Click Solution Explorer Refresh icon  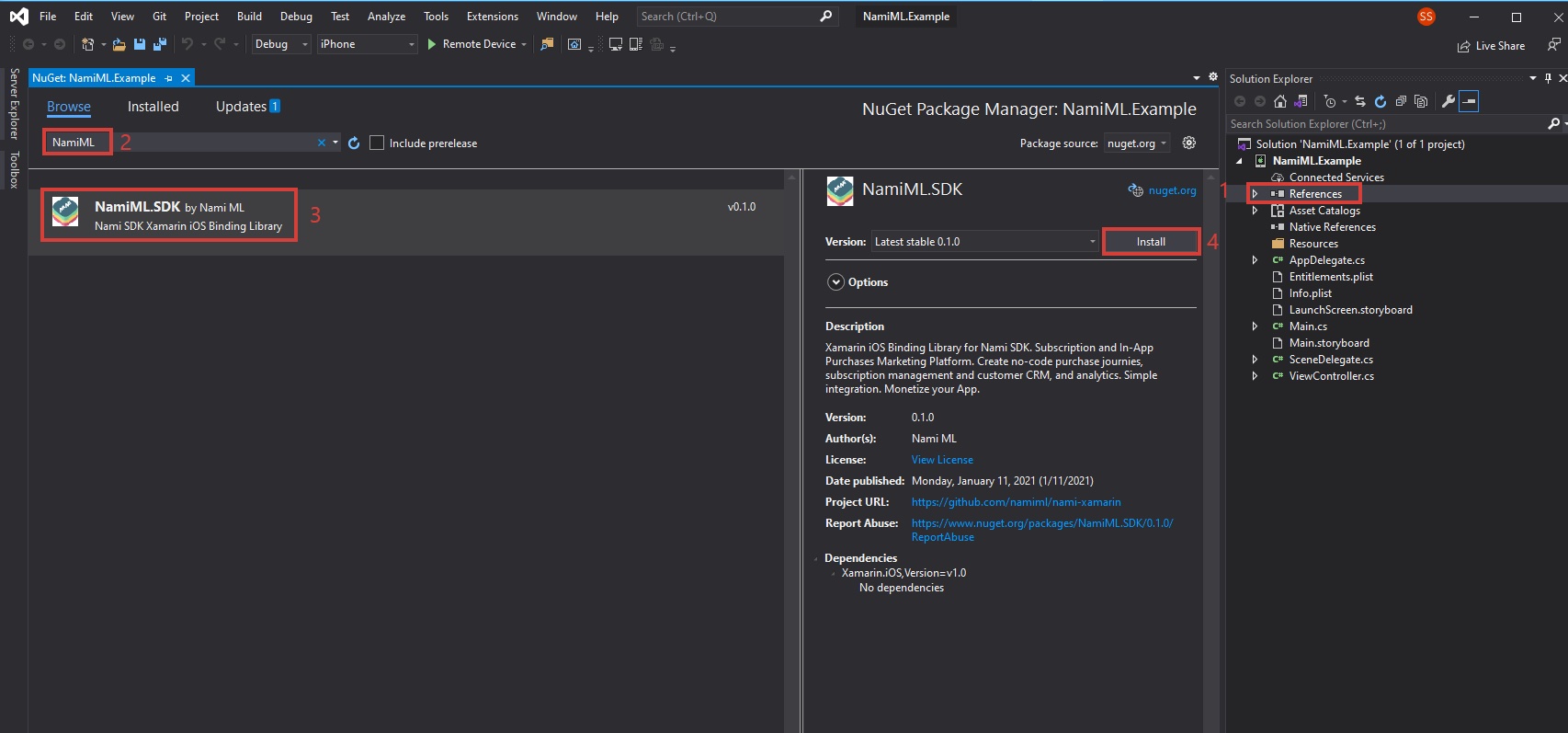[x=1381, y=101]
